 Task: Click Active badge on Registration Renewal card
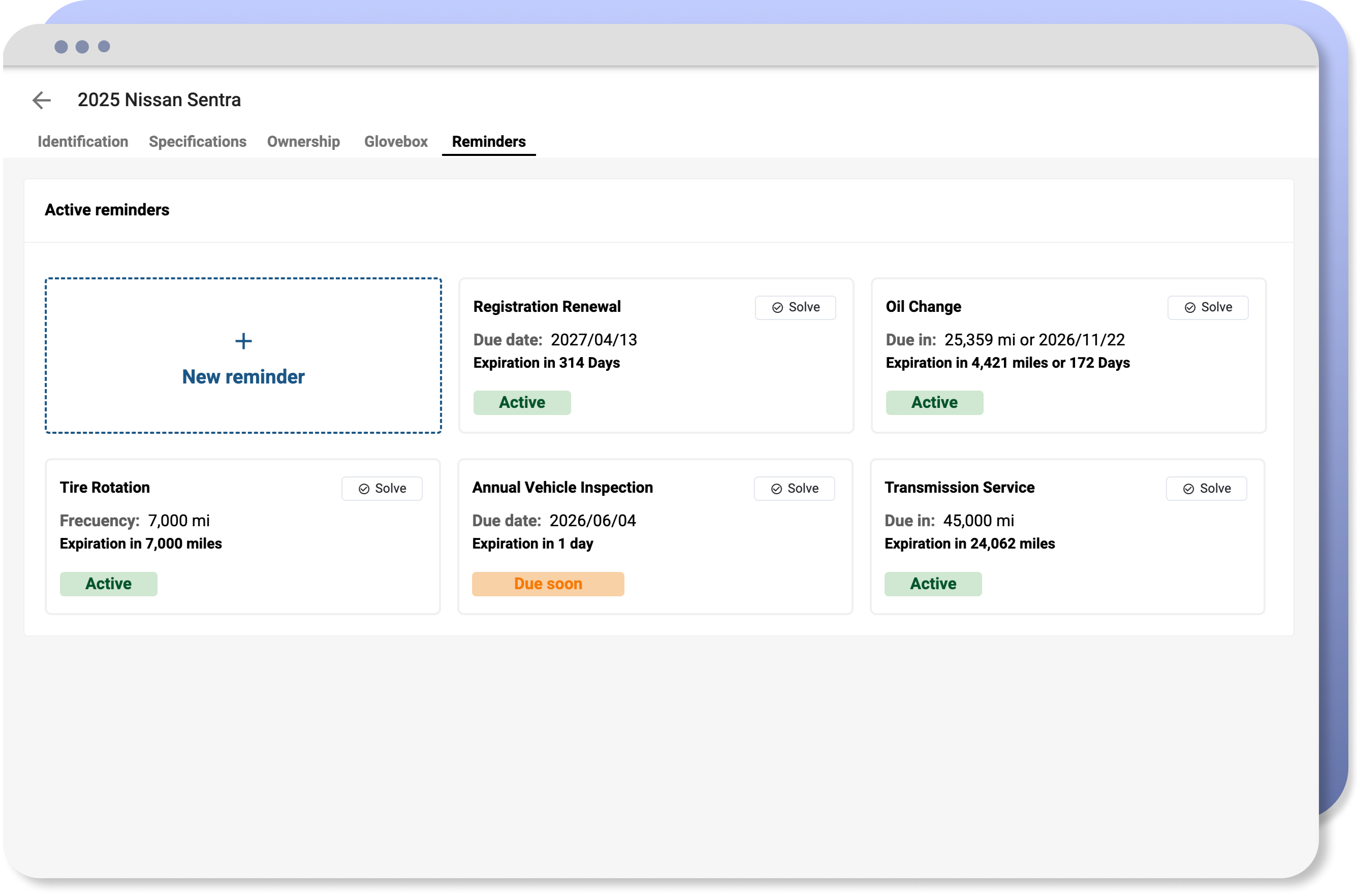coord(522,403)
